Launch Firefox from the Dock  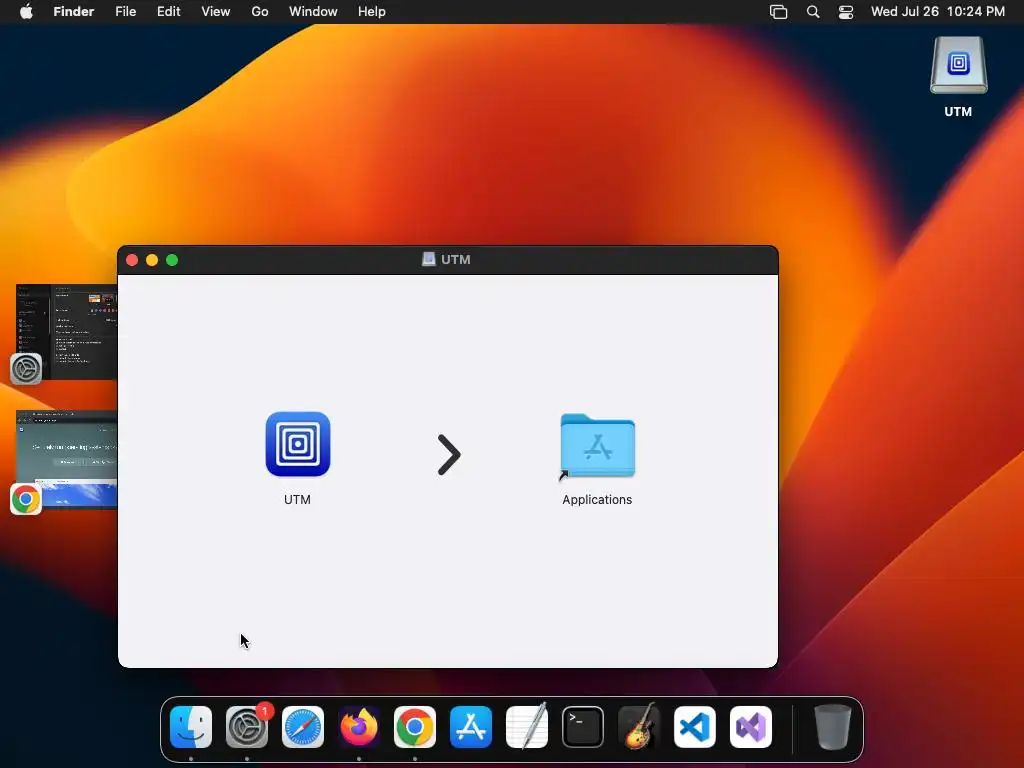359,727
